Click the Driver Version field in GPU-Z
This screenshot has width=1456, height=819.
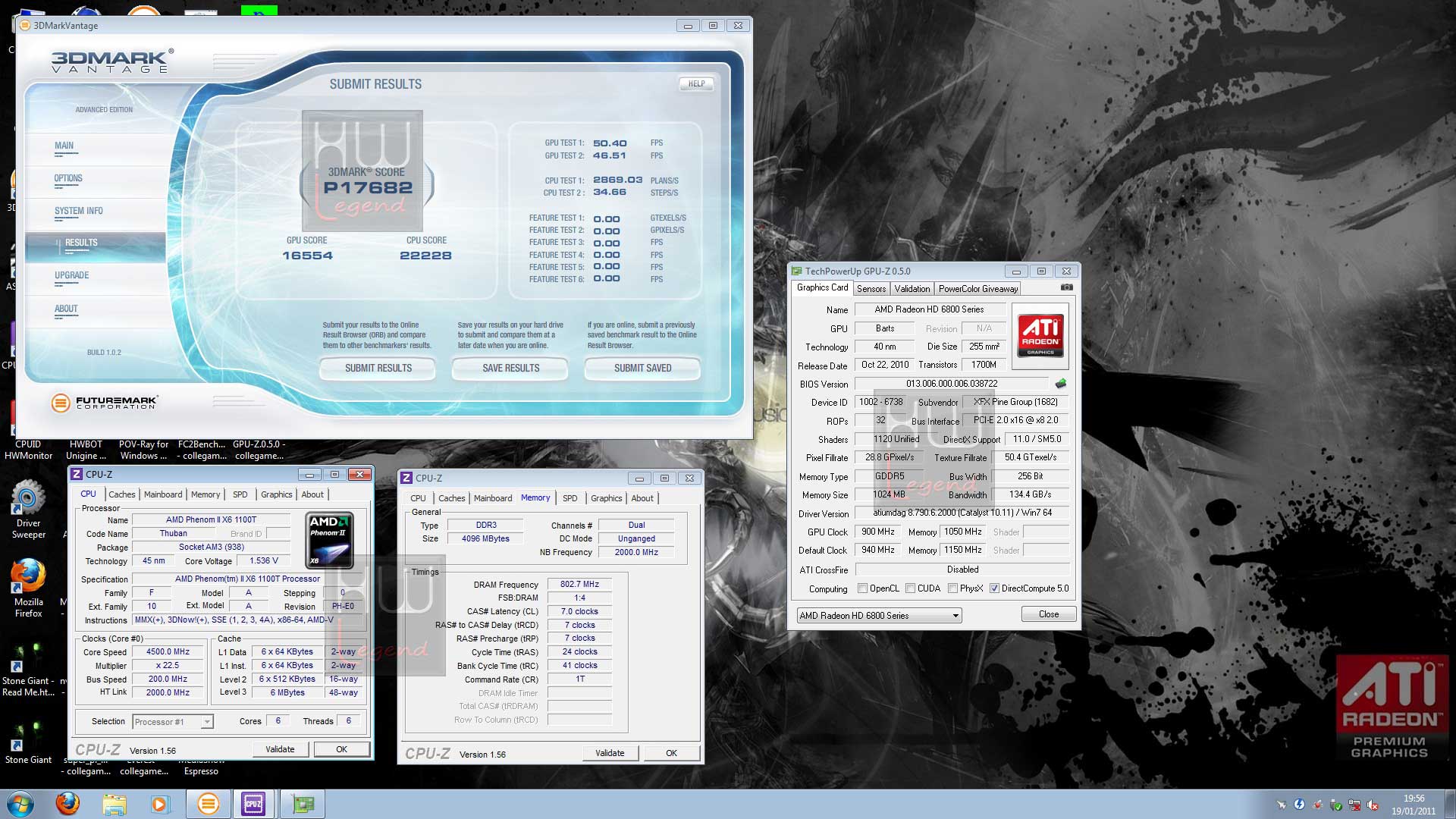tap(962, 513)
